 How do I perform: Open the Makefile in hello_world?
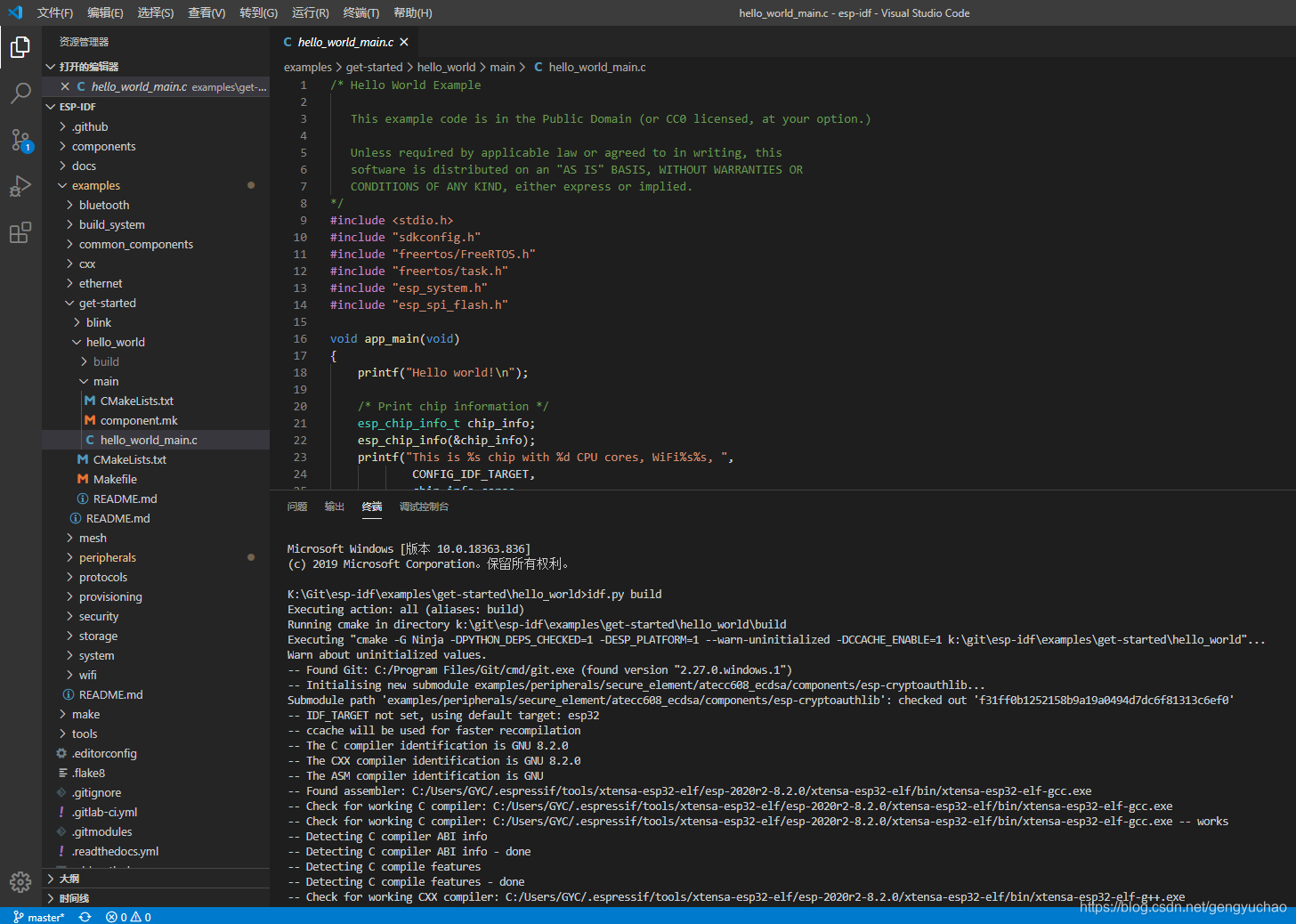pyautogui.click(x=156, y=479)
